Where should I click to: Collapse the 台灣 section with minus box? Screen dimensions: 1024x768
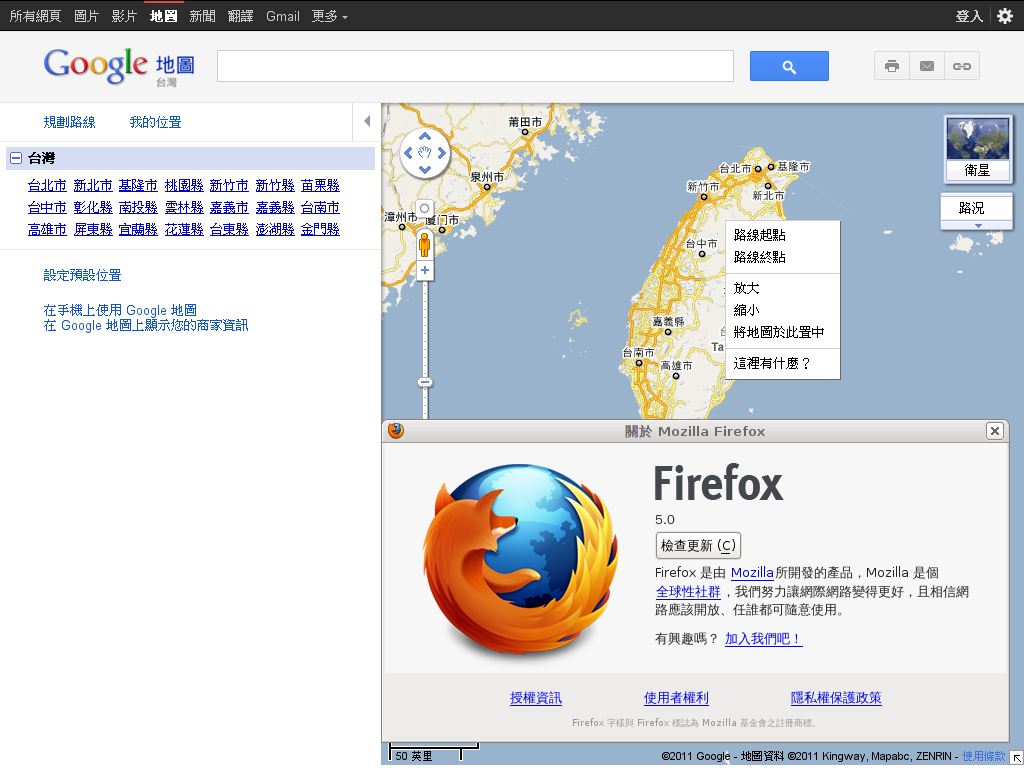16,158
